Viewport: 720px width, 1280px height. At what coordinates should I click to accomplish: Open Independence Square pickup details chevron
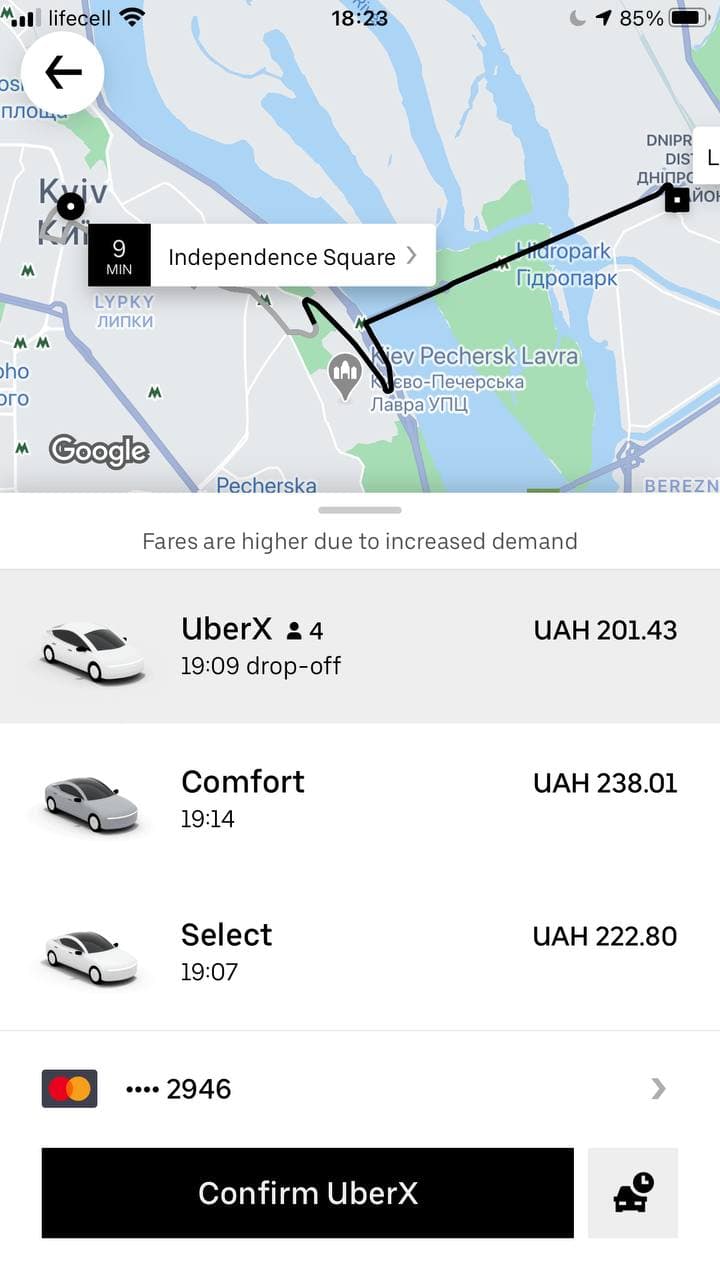411,256
